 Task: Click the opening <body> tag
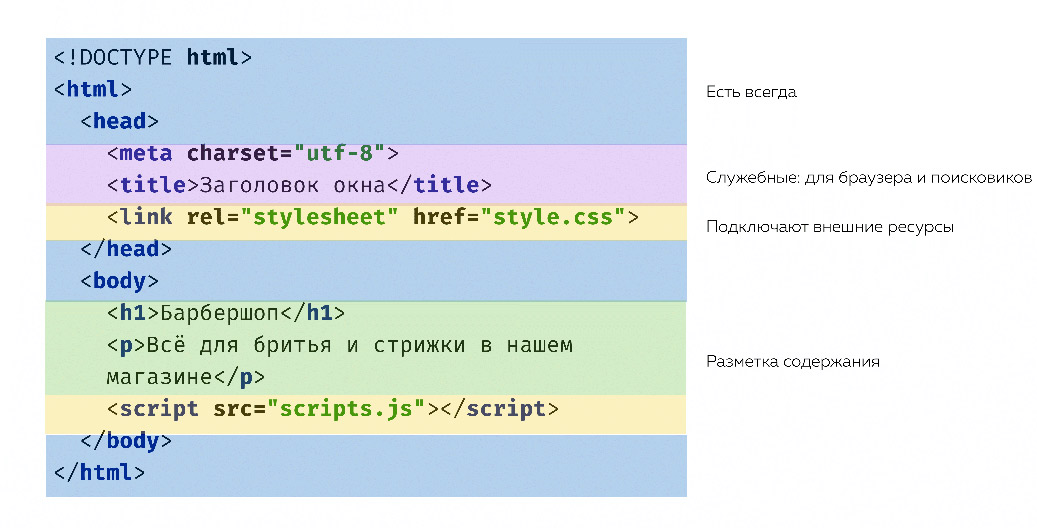coord(119,281)
